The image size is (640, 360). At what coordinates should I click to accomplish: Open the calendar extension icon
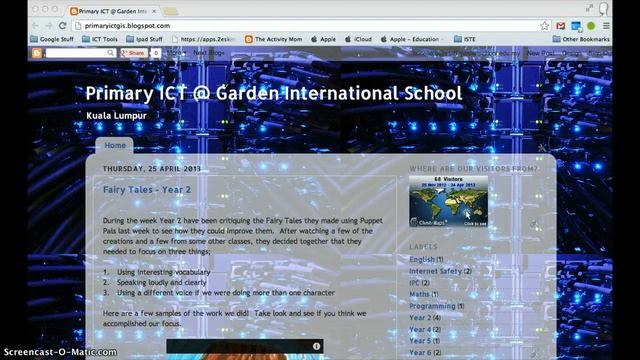point(576,26)
